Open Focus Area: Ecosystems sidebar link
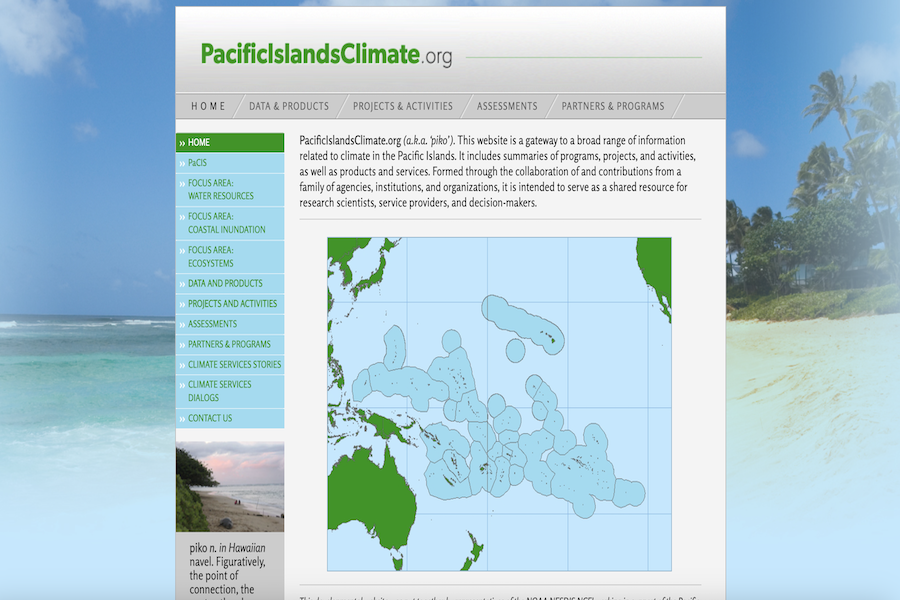900x600 pixels. tap(230, 257)
